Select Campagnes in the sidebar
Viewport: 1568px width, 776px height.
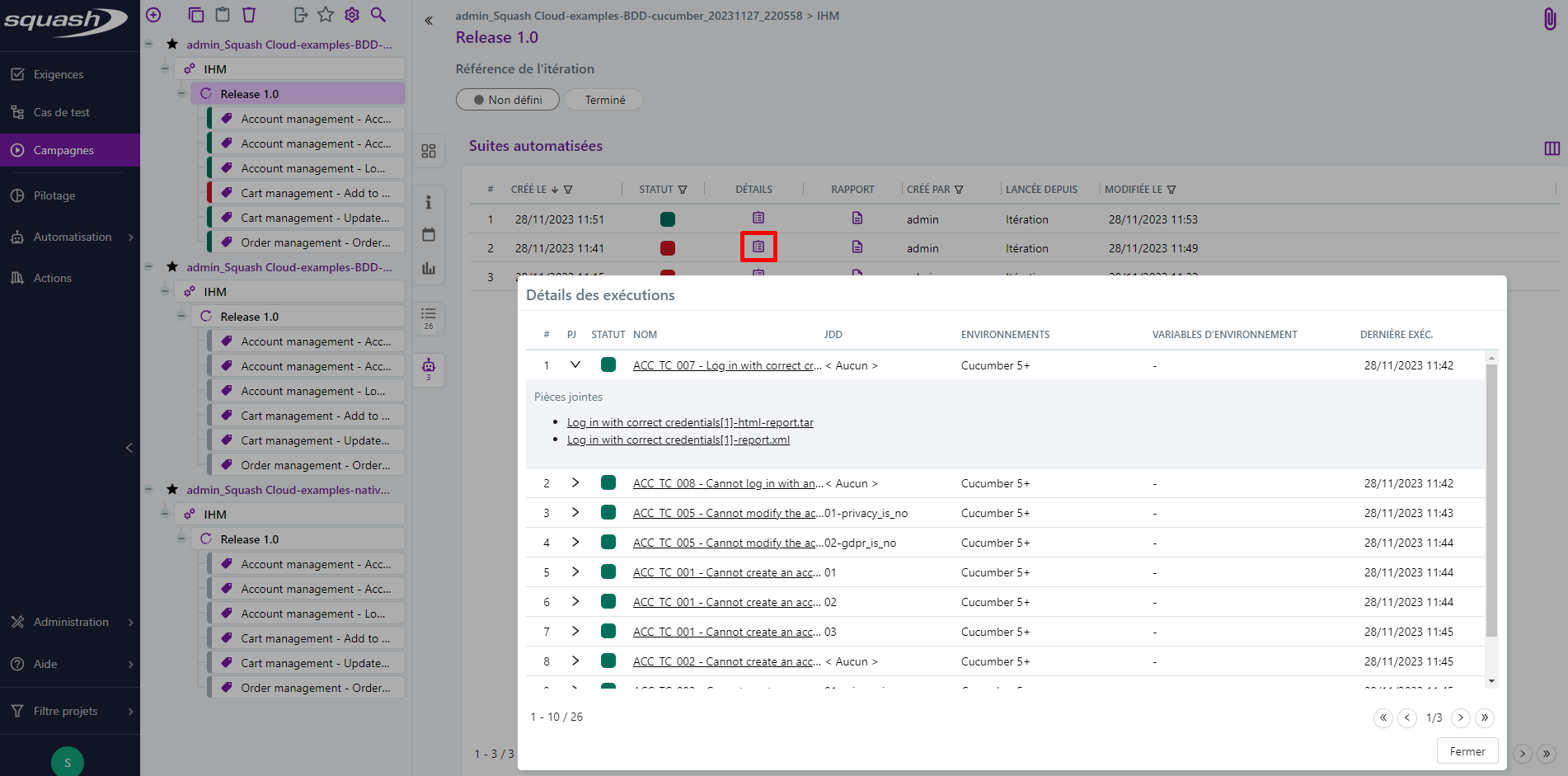point(70,150)
